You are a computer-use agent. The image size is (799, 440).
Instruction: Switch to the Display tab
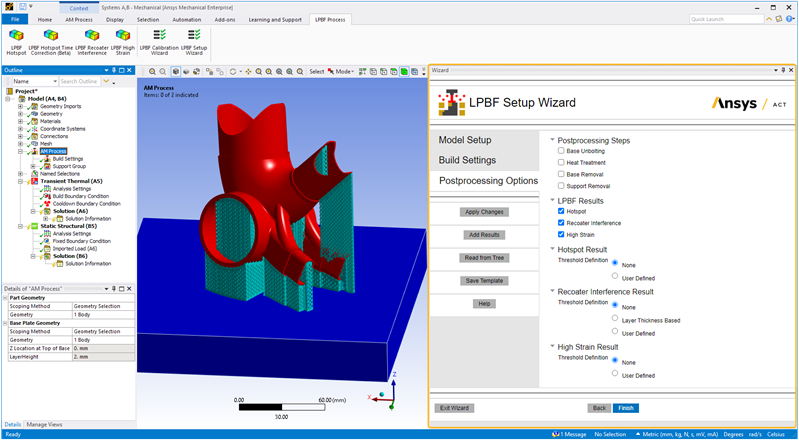click(115, 19)
